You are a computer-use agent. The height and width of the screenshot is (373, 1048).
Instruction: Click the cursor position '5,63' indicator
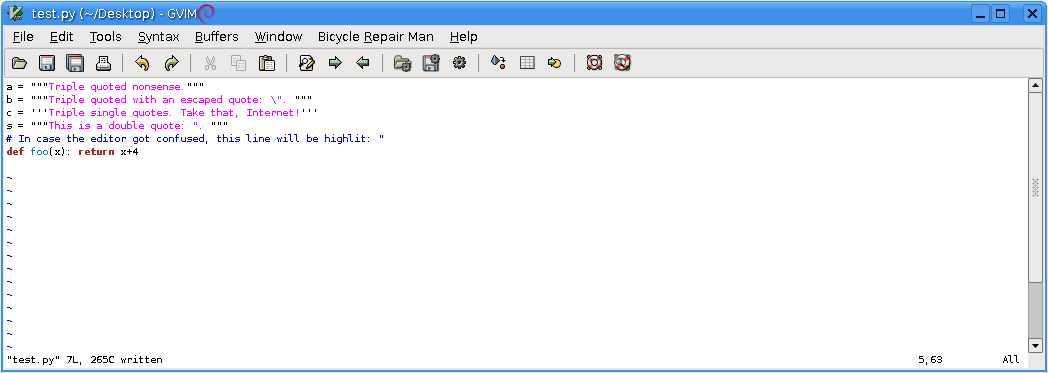pyautogui.click(x=930, y=360)
